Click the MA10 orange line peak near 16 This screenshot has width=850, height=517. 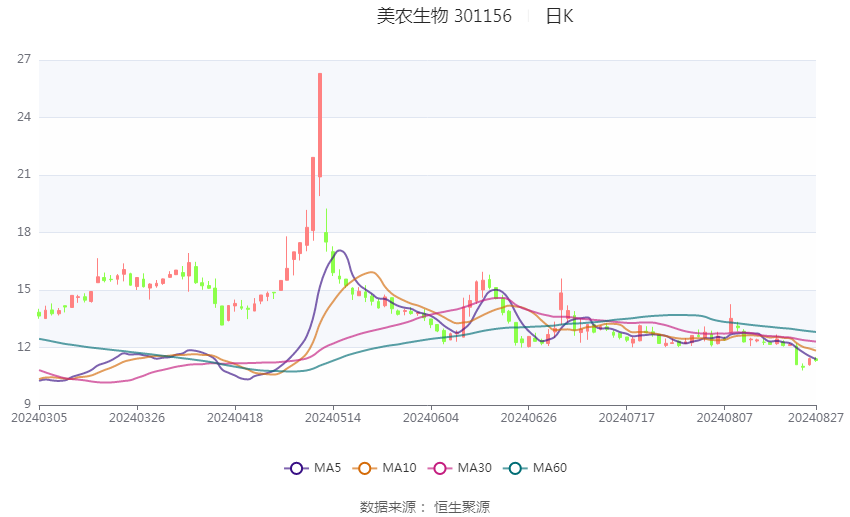[x=371, y=272]
